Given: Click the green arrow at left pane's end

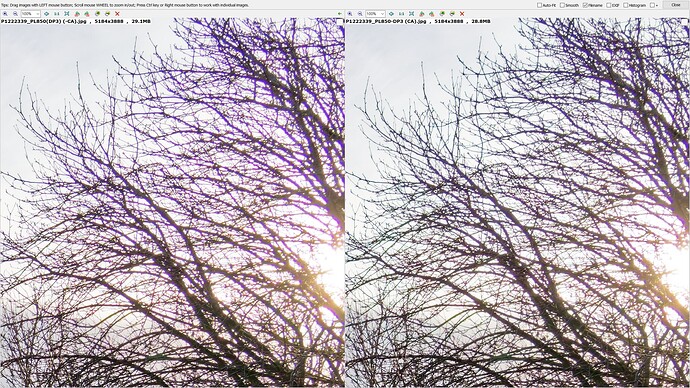Looking at the screenshot, I should [339, 14].
